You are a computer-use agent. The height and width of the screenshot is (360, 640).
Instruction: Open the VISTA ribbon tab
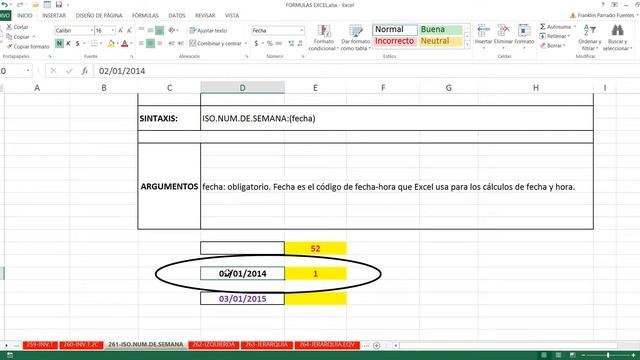tap(232, 16)
